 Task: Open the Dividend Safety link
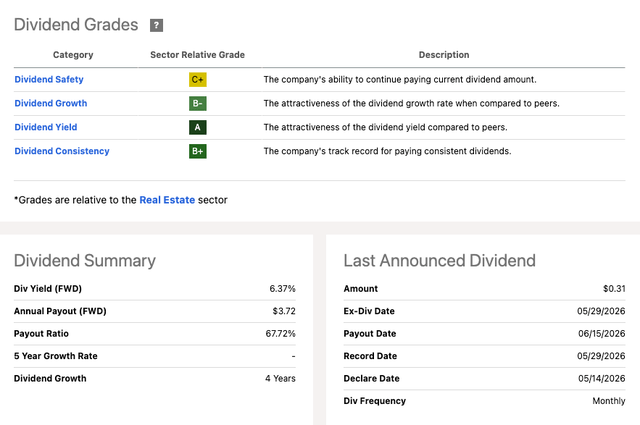pyautogui.click(x=49, y=79)
